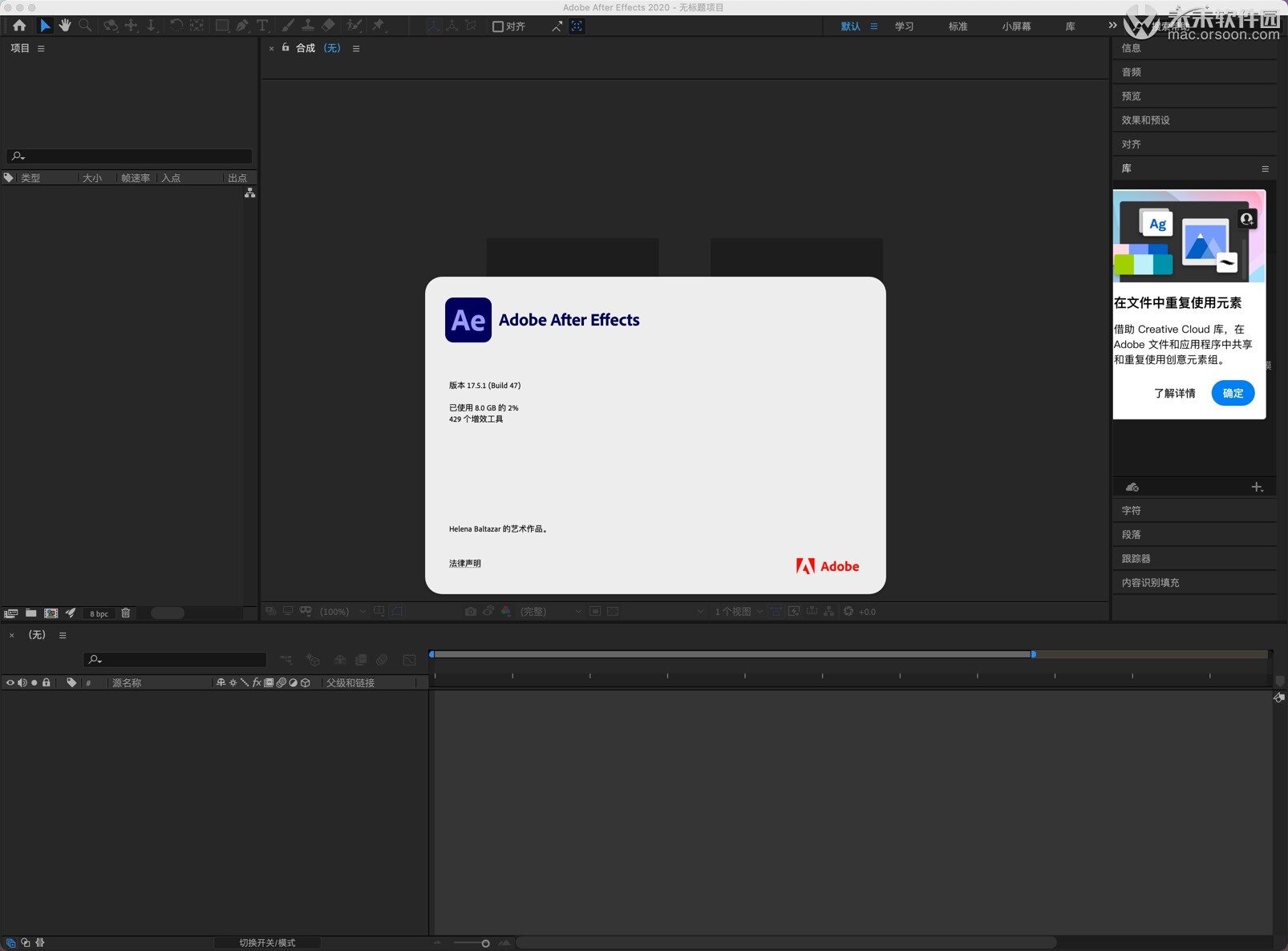
Task: Open the resolution (完整) dropdown
Action: pos(550,611)
